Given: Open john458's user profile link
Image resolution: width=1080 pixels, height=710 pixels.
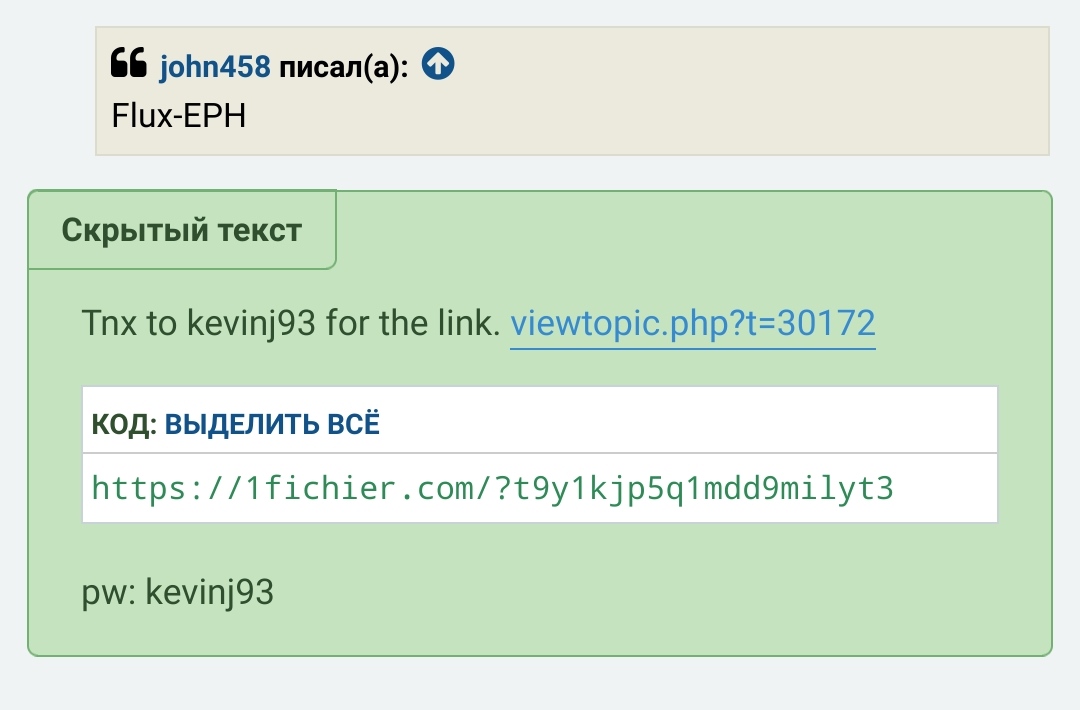Looking at the screenshot, I should (215, 67).
